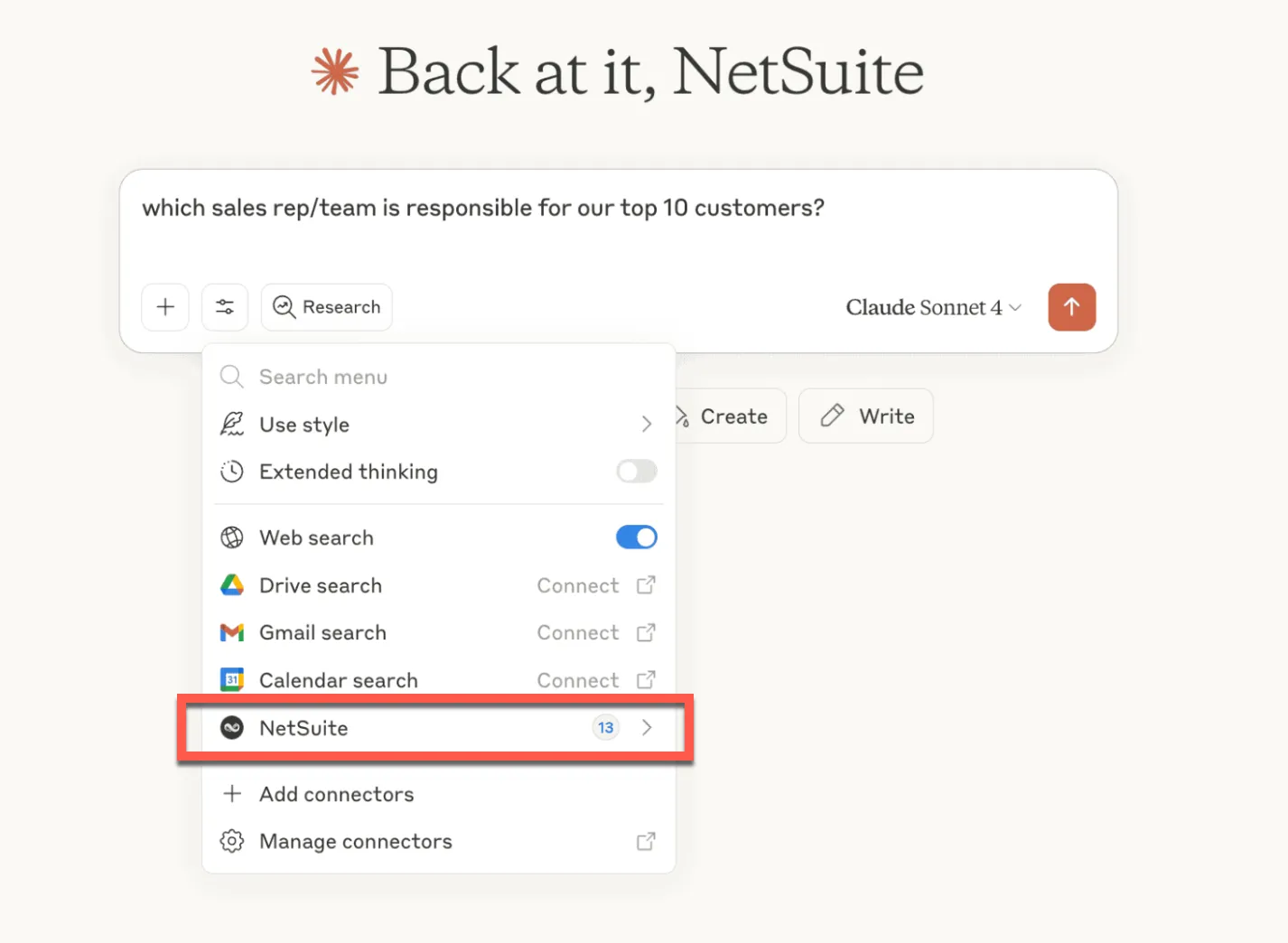Open the Claude Sonnet 4 model dropdown
This screenshot has height=943, width=1288.
click(933, 307)
